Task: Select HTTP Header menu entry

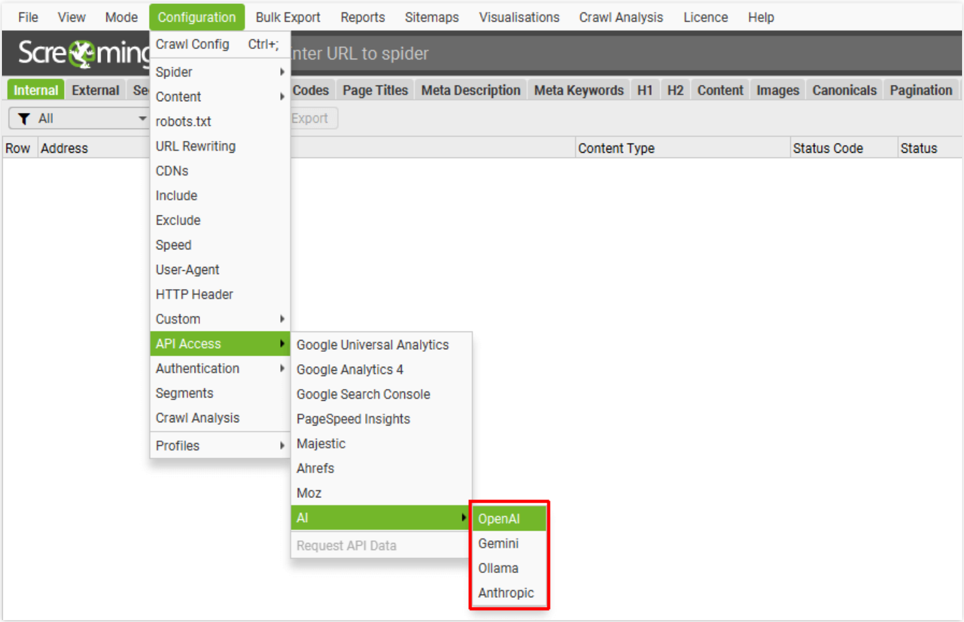Action: (x=219, y=294)
